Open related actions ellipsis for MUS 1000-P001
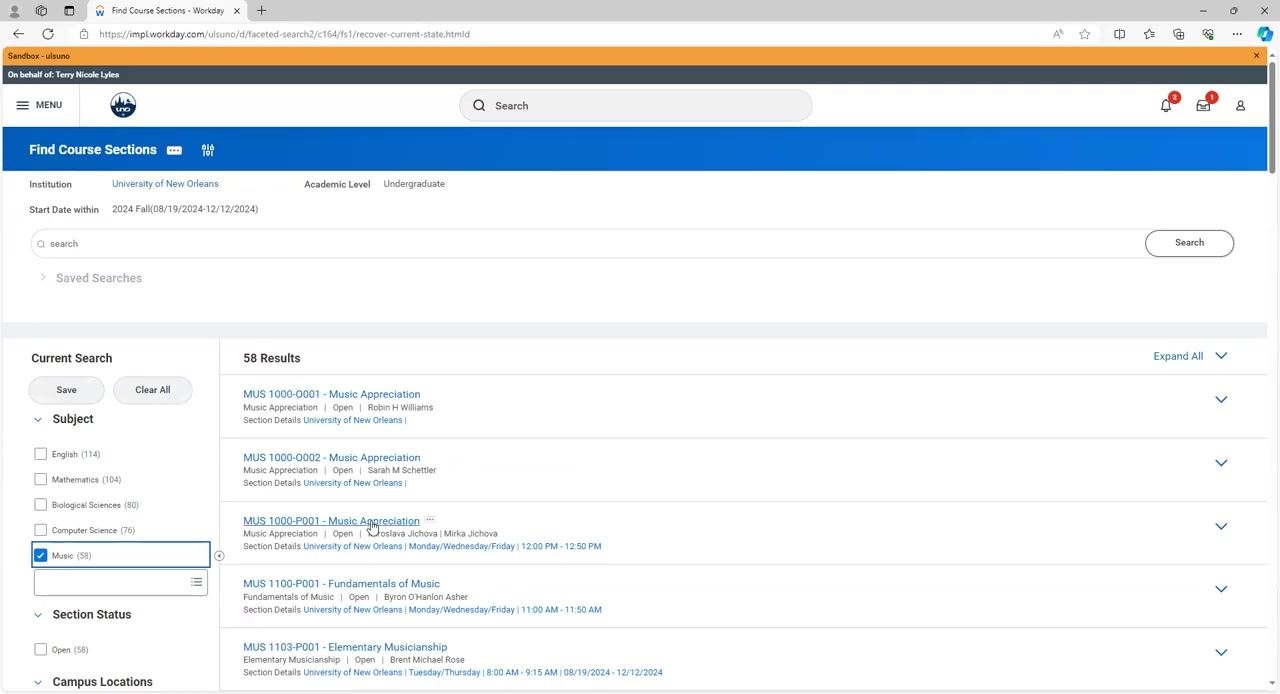The image size is (1280, 694). pos(430,520)
